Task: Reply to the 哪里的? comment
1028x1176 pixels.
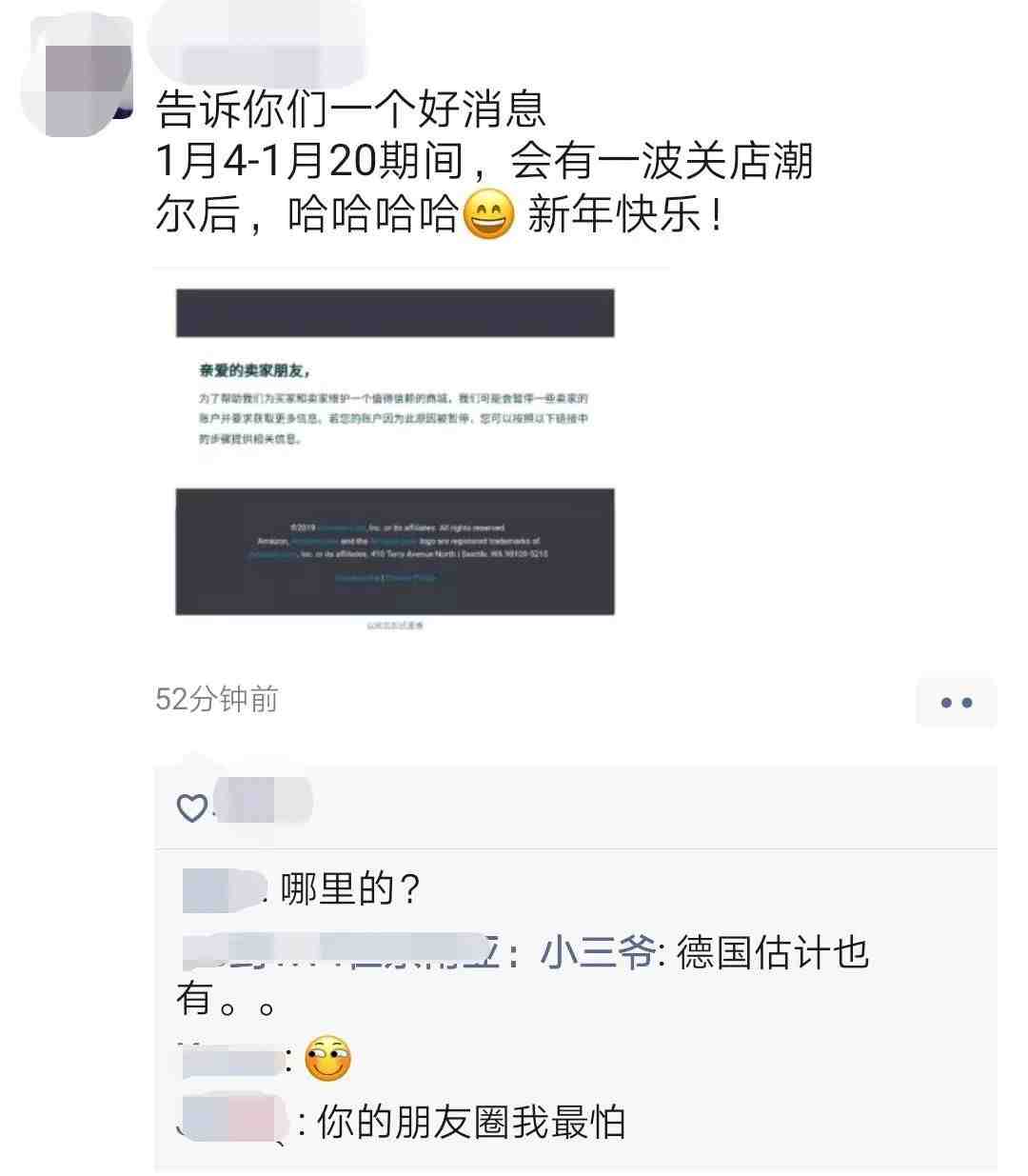Action: [350, 889]
